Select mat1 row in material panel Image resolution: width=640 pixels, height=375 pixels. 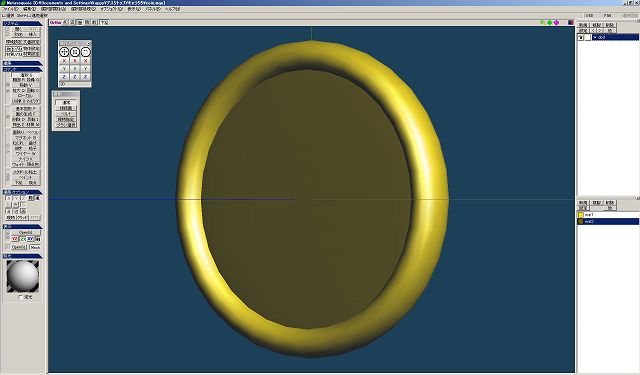(608, 215)
